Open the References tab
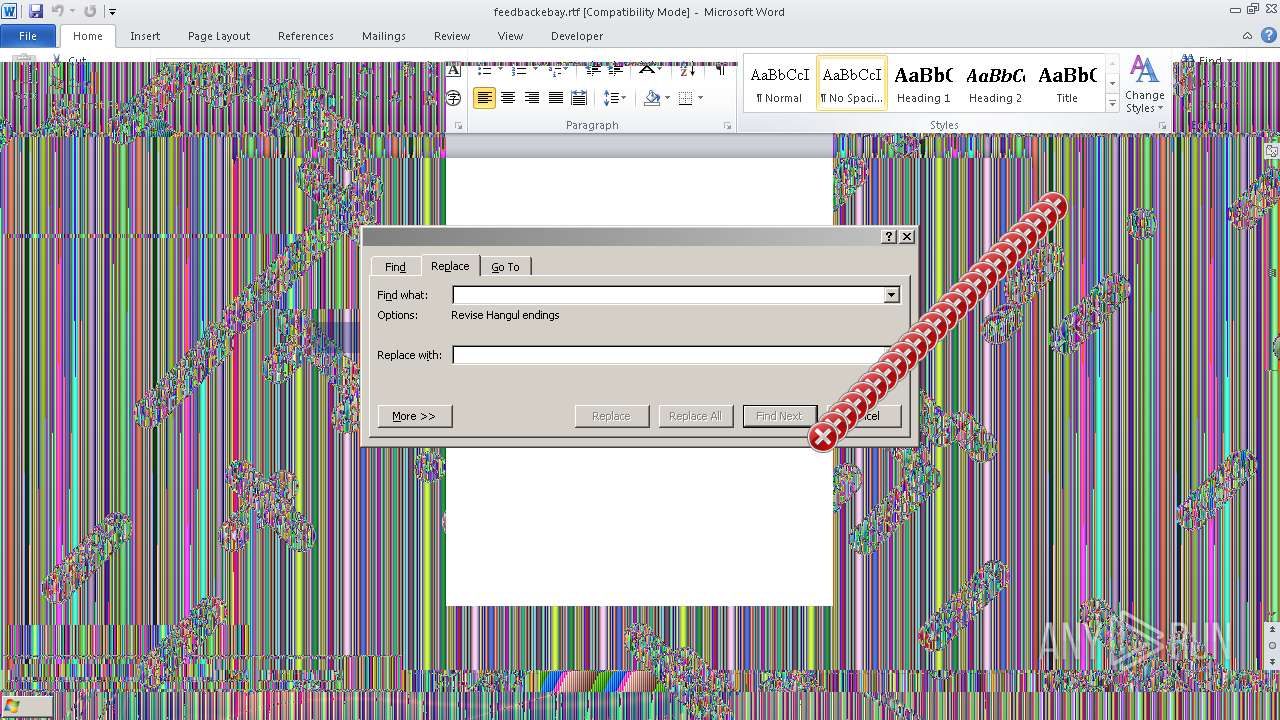The width and height of the screenshot is (1280, 720). [306, 36]
